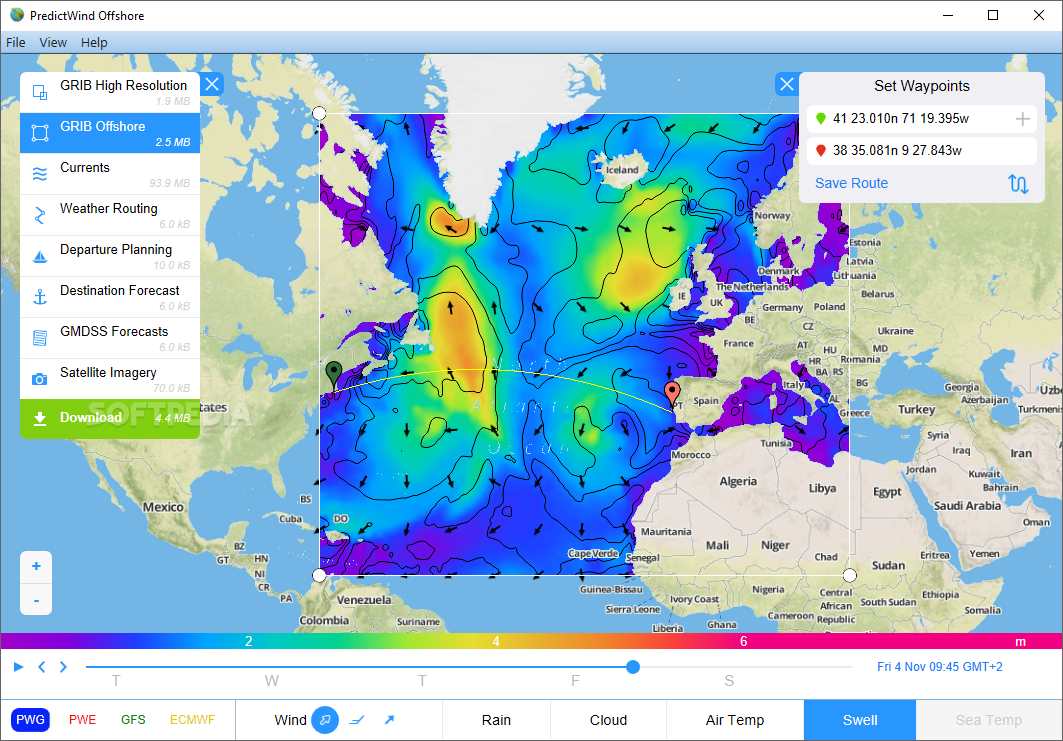The width and height of the screenshot is (1063, 741).
Task: Click the GMDSS Forecasts document icon
Action: click(40, 338)
